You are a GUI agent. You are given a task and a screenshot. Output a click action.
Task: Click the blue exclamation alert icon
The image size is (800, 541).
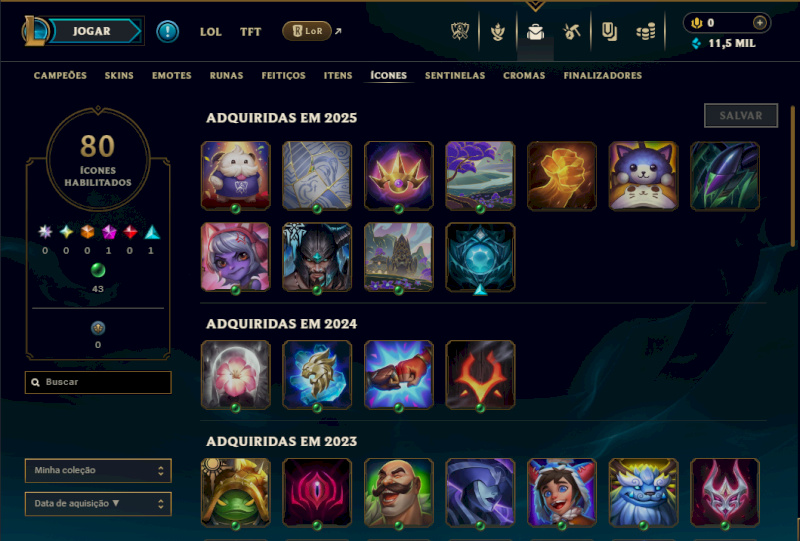click(x=167, y=32)
